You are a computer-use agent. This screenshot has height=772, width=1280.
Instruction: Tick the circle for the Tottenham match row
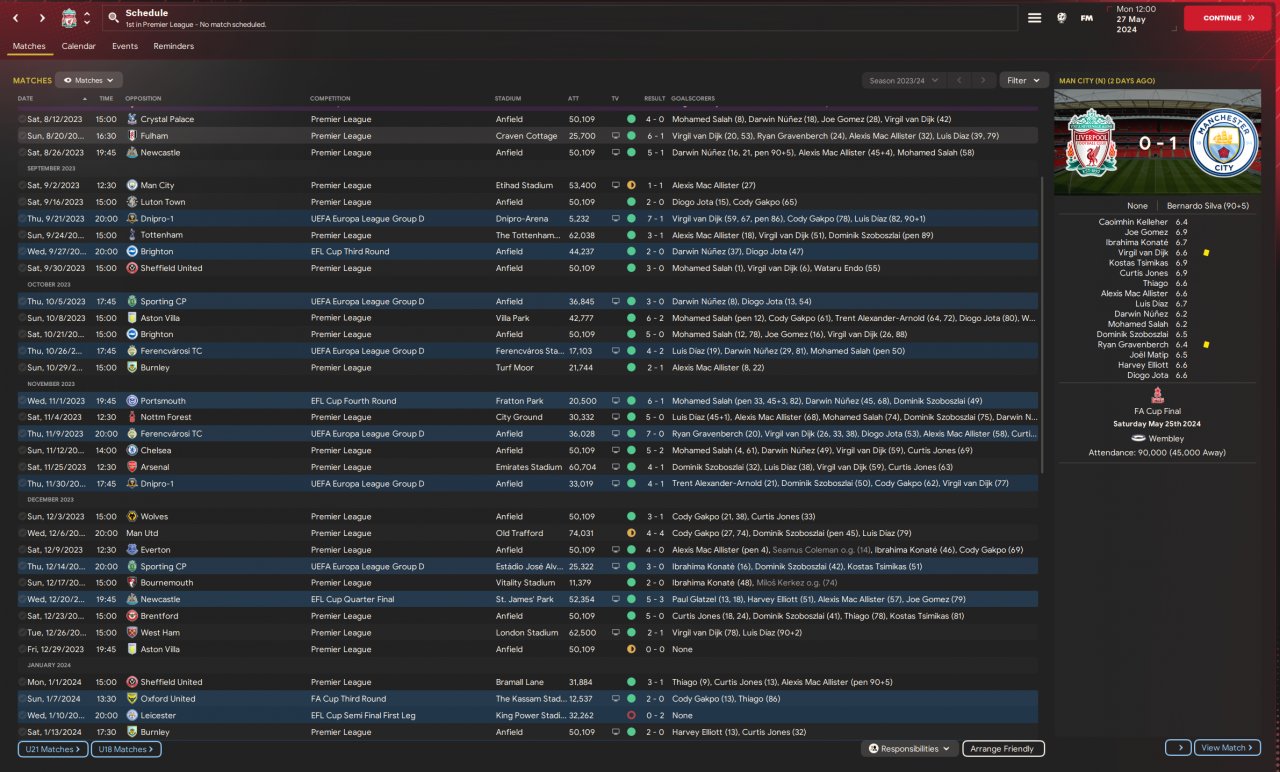[22, 235]
